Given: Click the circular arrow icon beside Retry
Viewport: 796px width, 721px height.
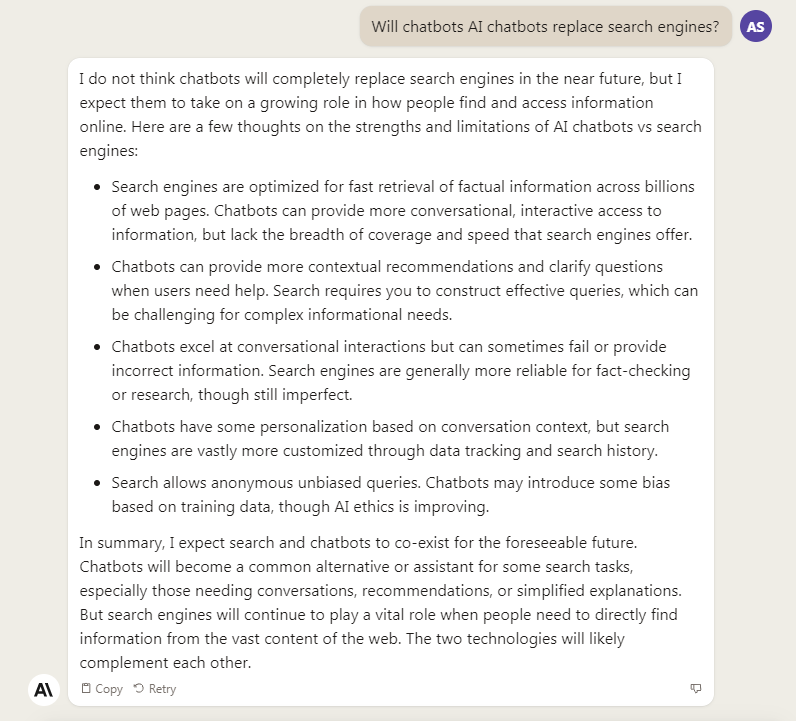Looking at the screenshot, I should (139, 688).
